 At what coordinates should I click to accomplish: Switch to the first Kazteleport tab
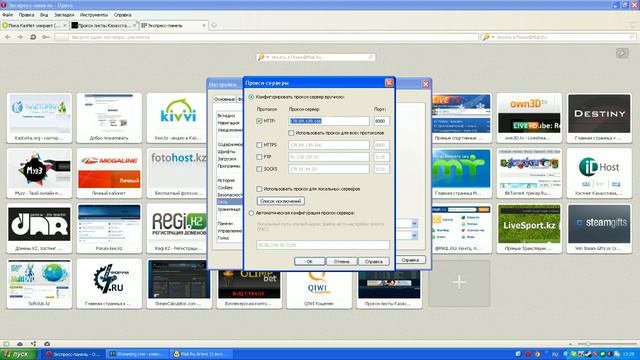tap(35, 25)
